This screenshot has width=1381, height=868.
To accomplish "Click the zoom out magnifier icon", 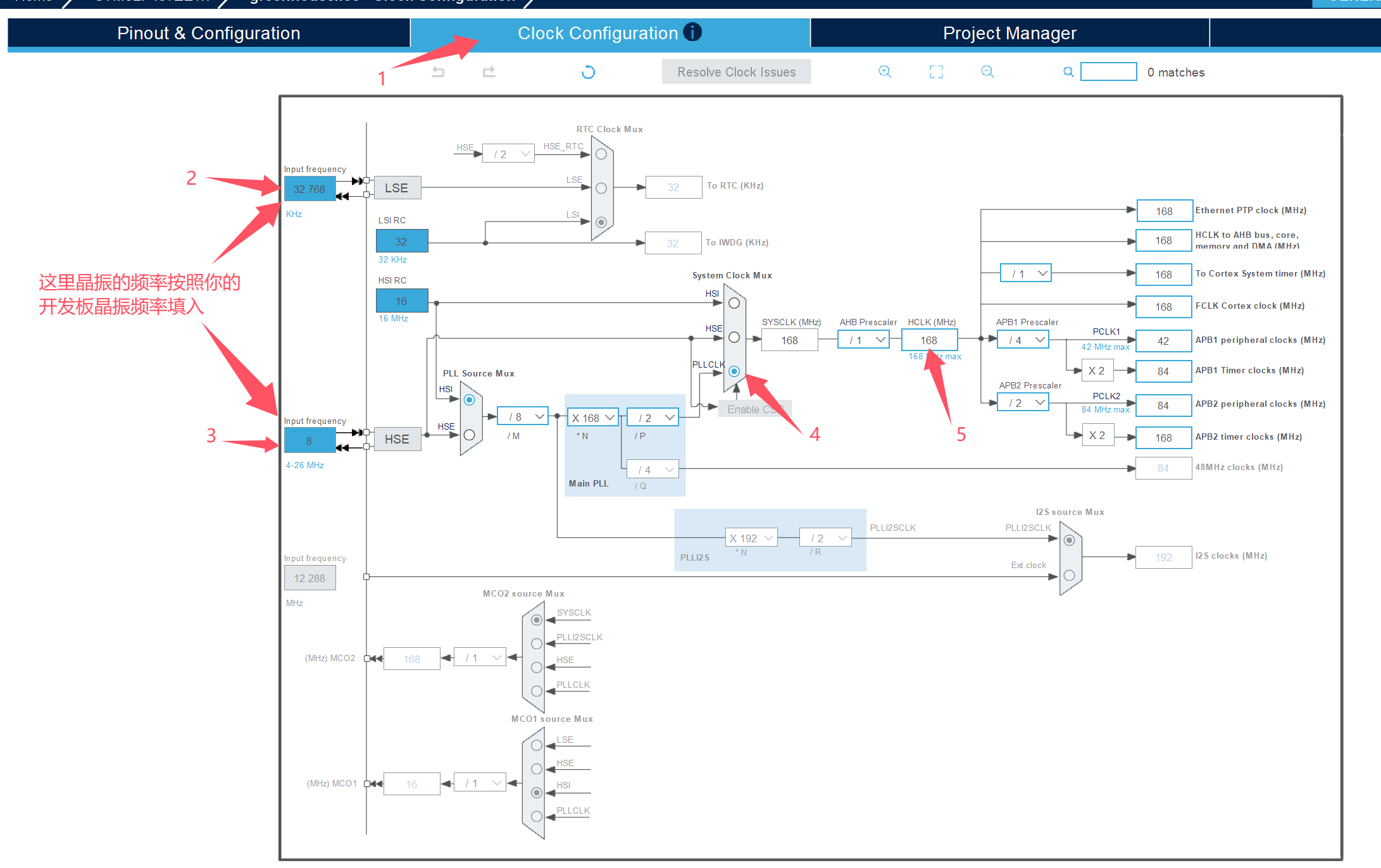I will [x=987, y=72].
